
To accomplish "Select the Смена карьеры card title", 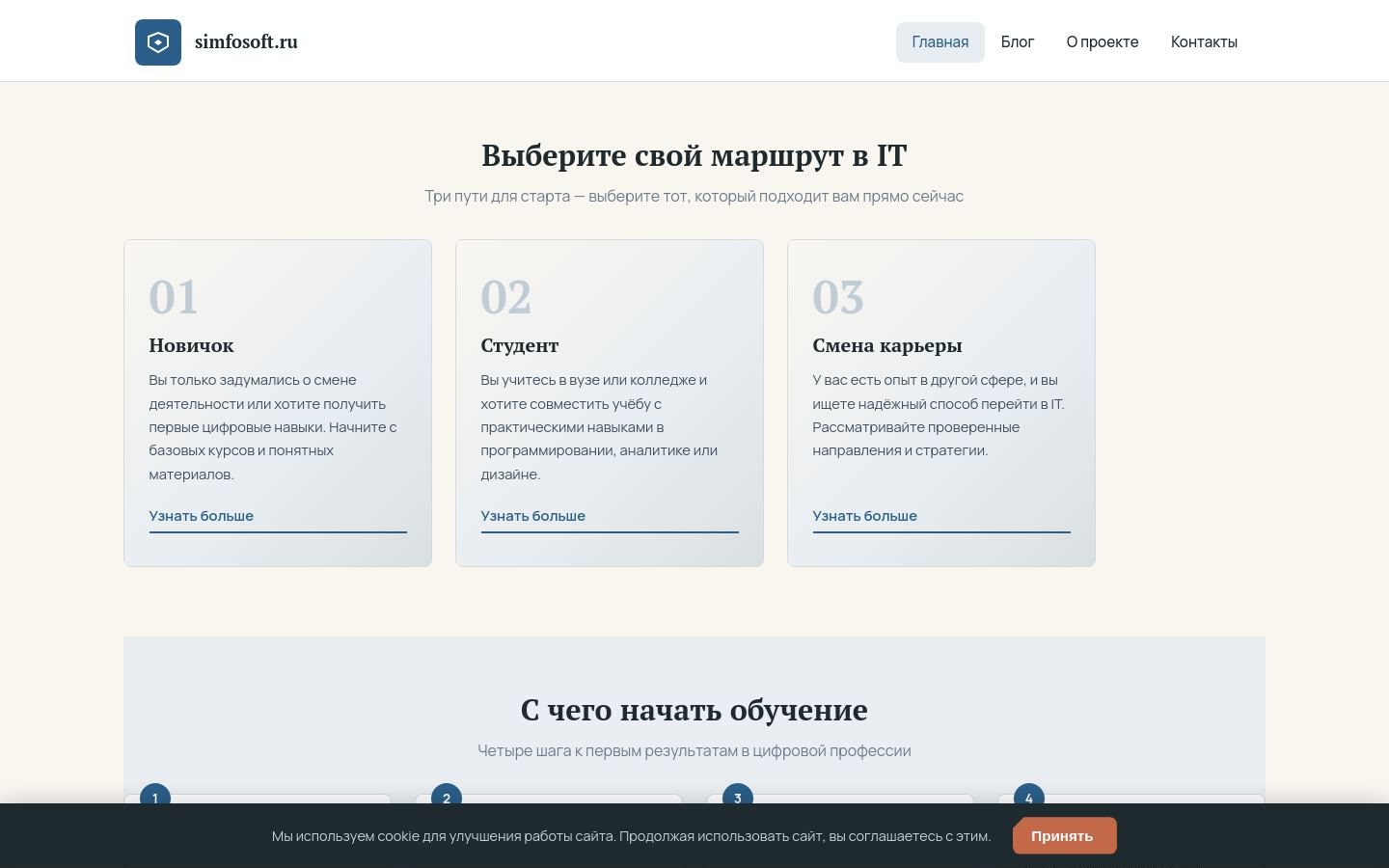I will [x=887, y=345].
